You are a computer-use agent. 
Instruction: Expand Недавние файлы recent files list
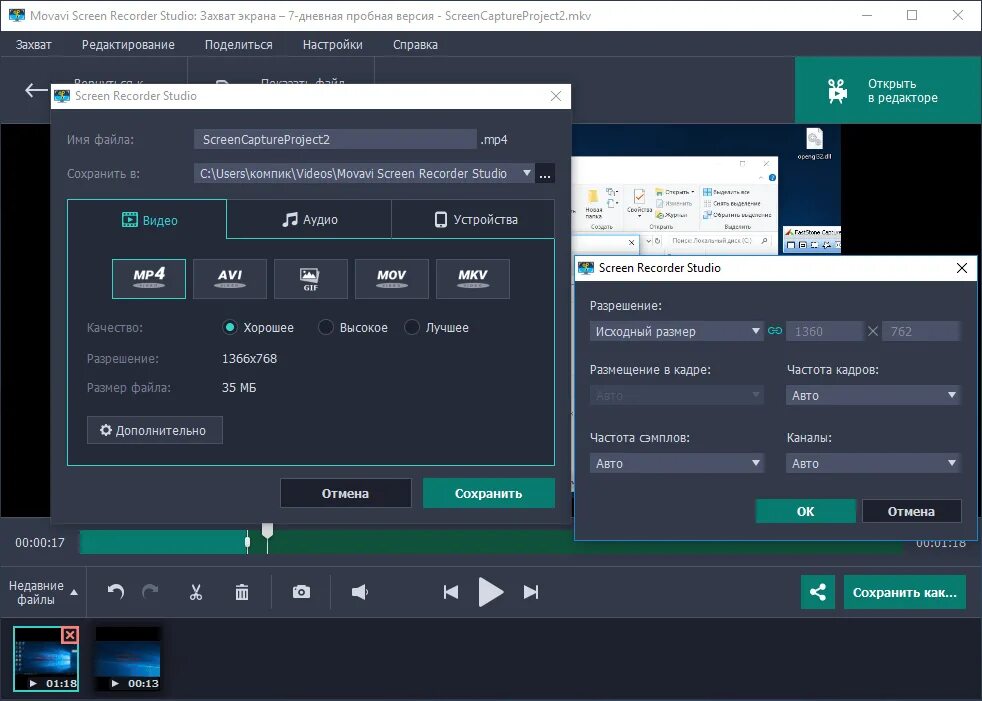(43, 592)
